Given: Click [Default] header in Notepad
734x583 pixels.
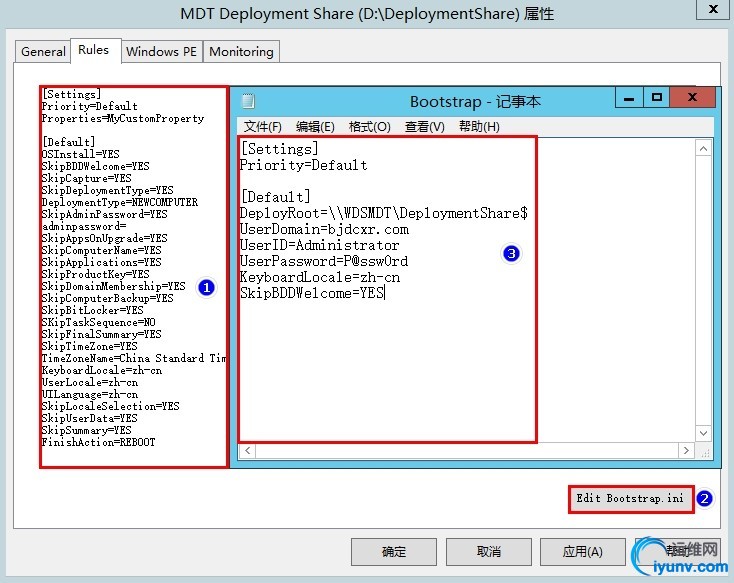Looking at the screenshot, I should (x=275, y=197).
